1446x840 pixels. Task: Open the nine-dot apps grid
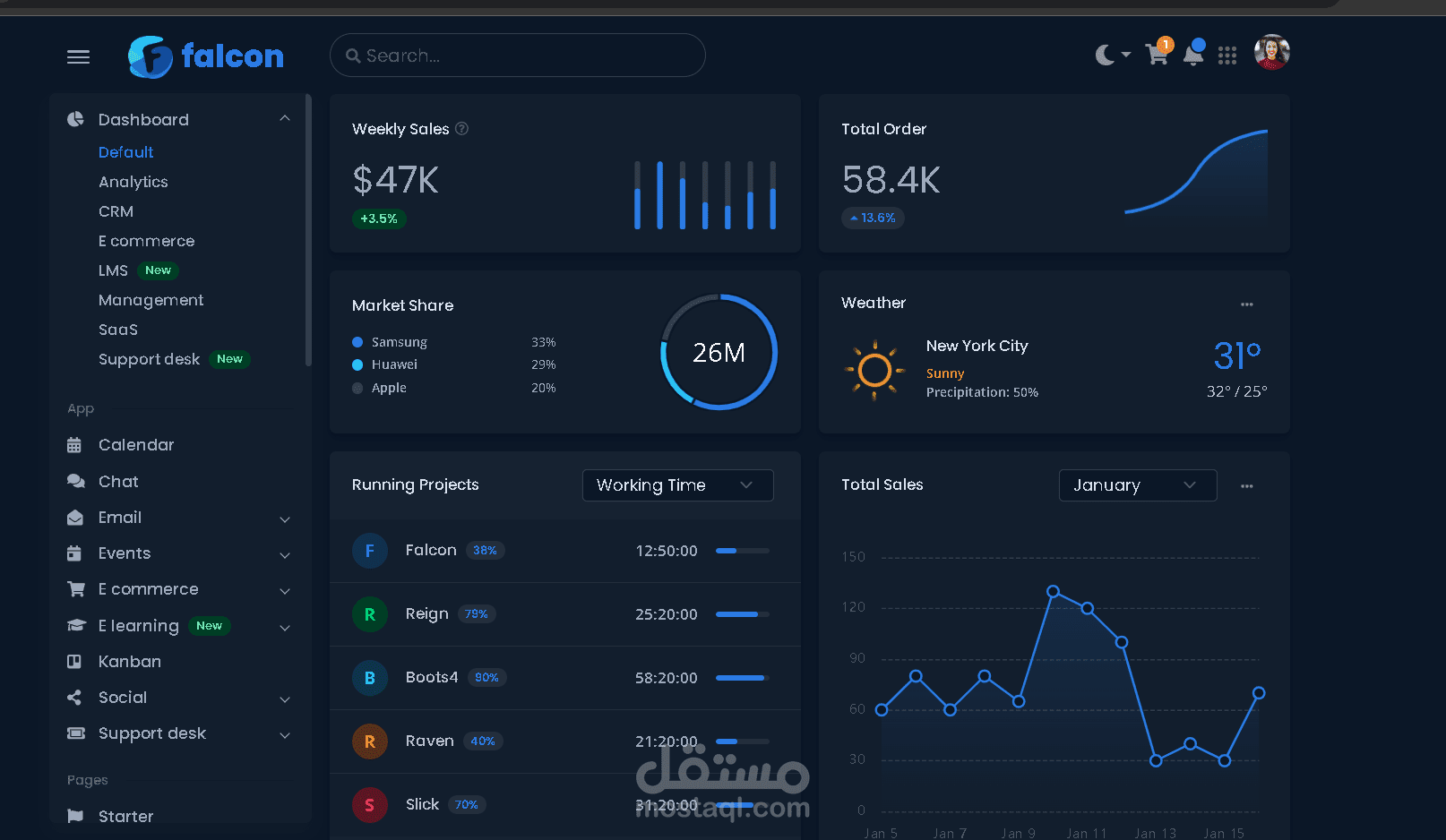point(1227,55)
